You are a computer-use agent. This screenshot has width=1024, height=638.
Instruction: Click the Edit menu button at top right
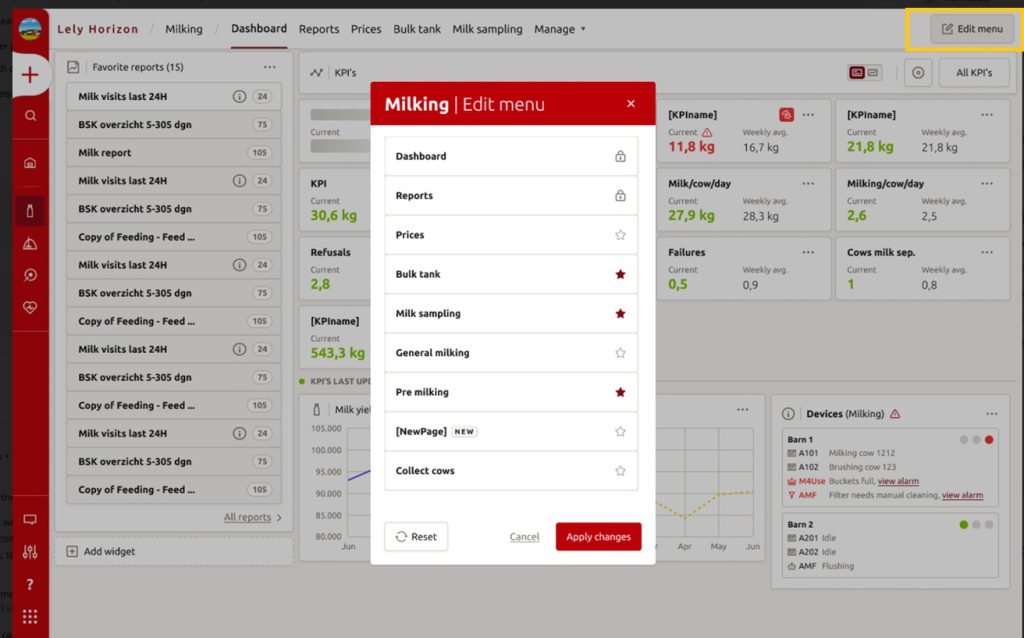tap(972, 29)
